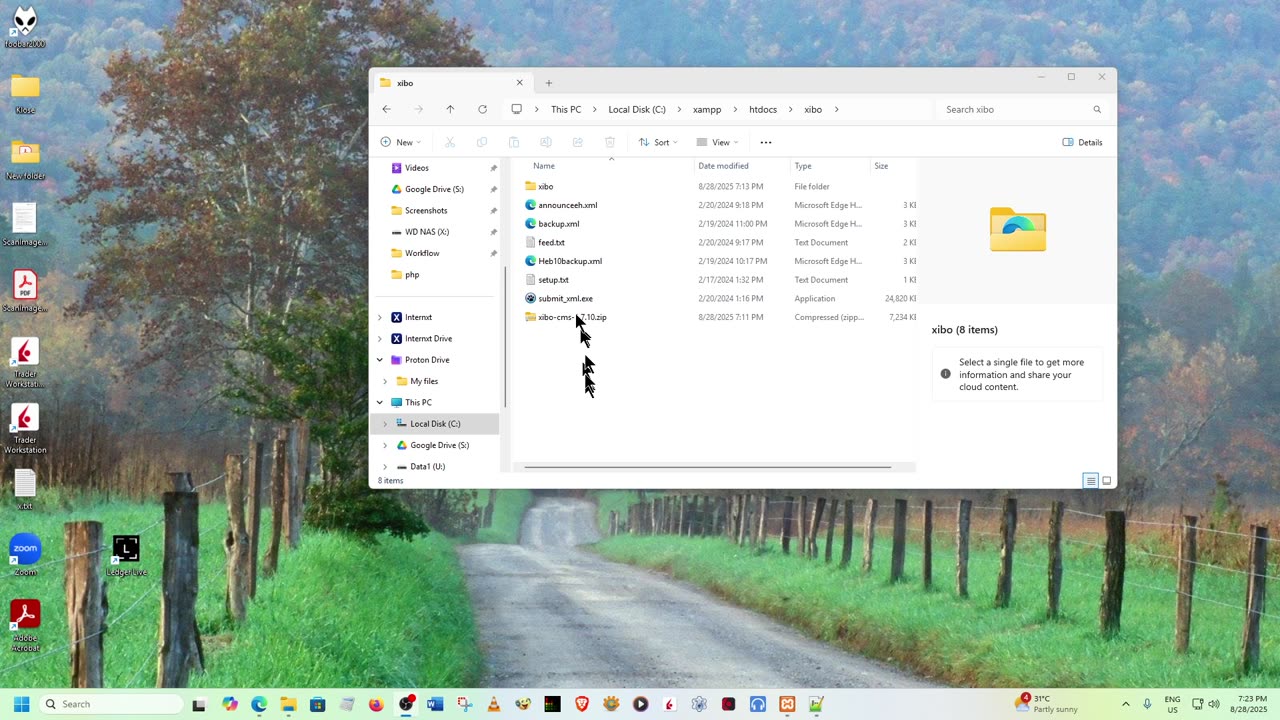Expand the Internxt tree node

379,317
